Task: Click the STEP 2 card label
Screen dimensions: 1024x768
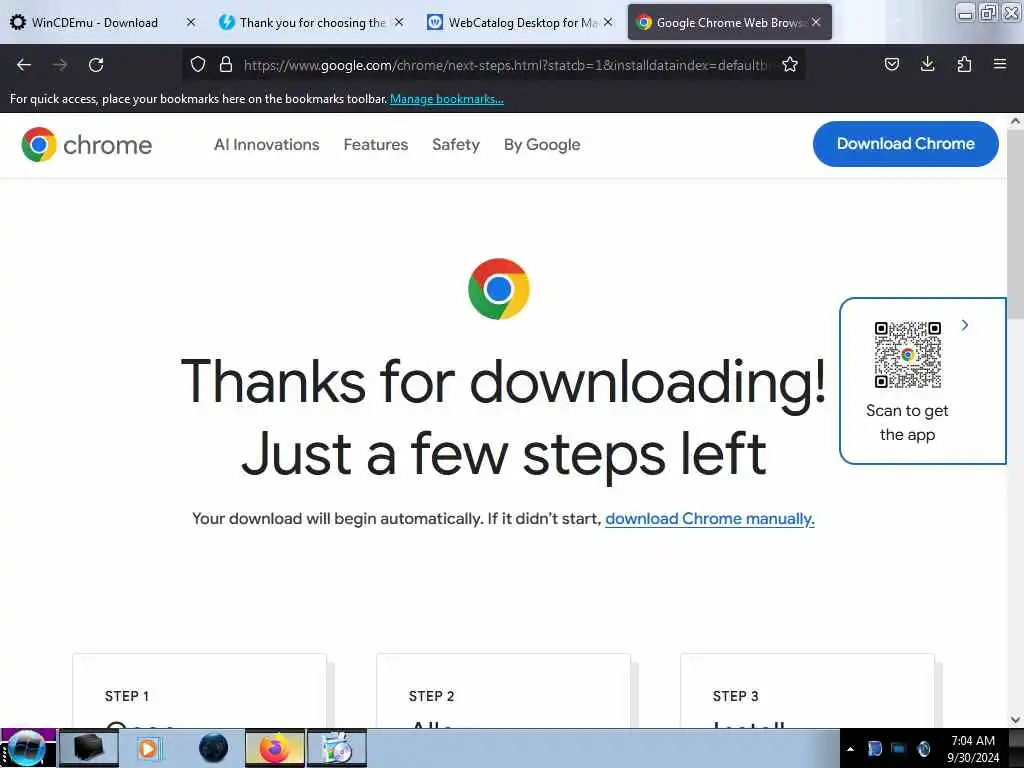Action: [x=432, y=696]
